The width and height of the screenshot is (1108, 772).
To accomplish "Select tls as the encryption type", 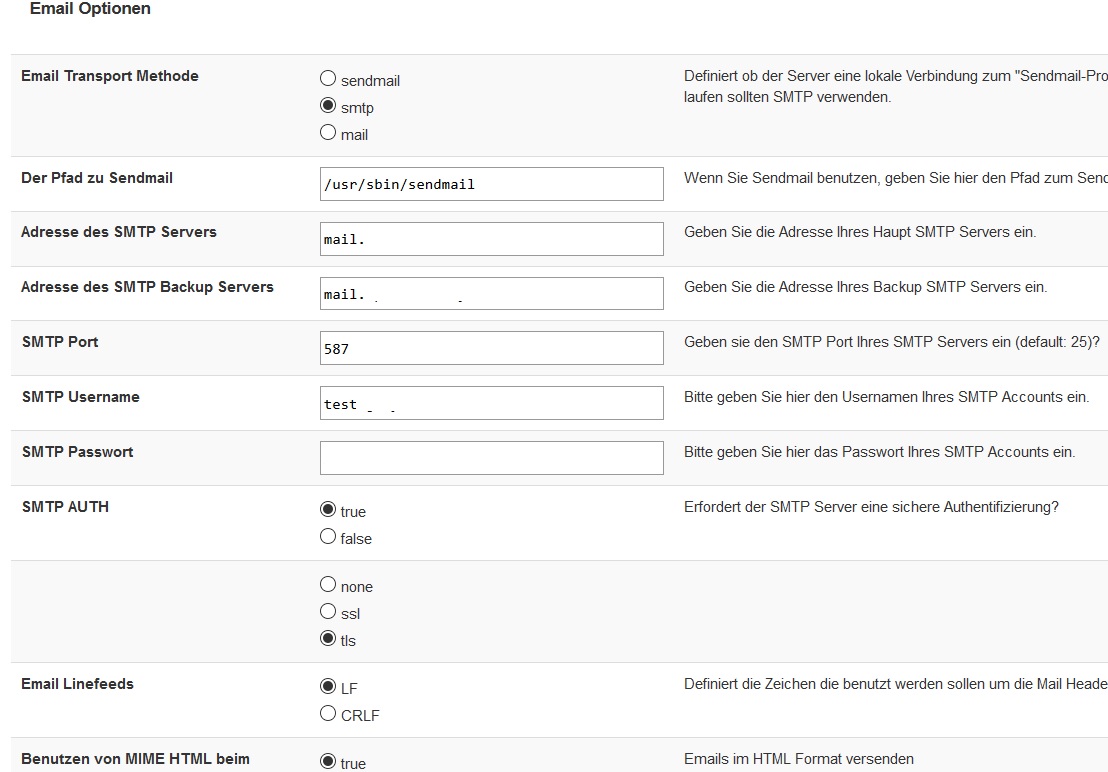I will [x=328, y=639].
